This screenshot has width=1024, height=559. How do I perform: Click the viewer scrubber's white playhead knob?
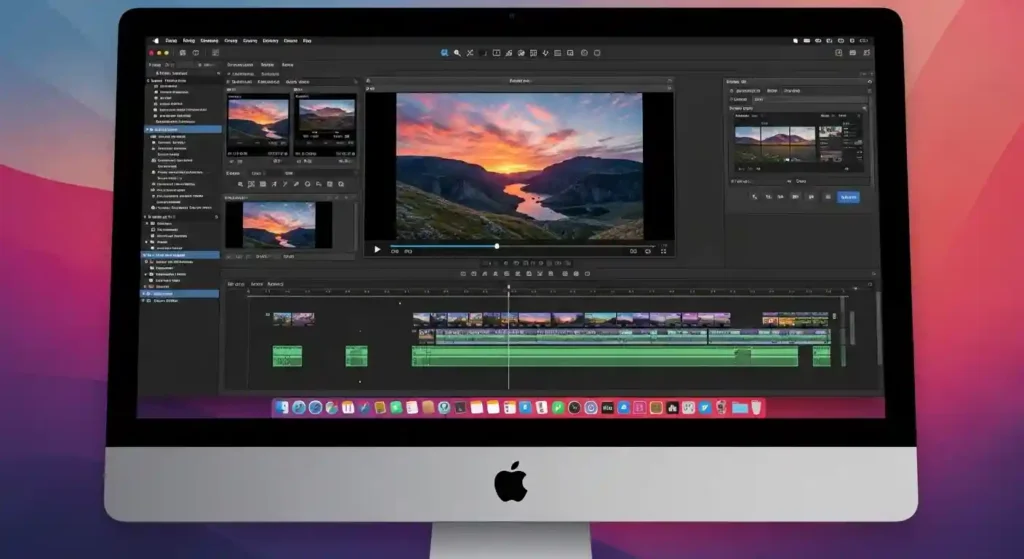pos(497,246)
